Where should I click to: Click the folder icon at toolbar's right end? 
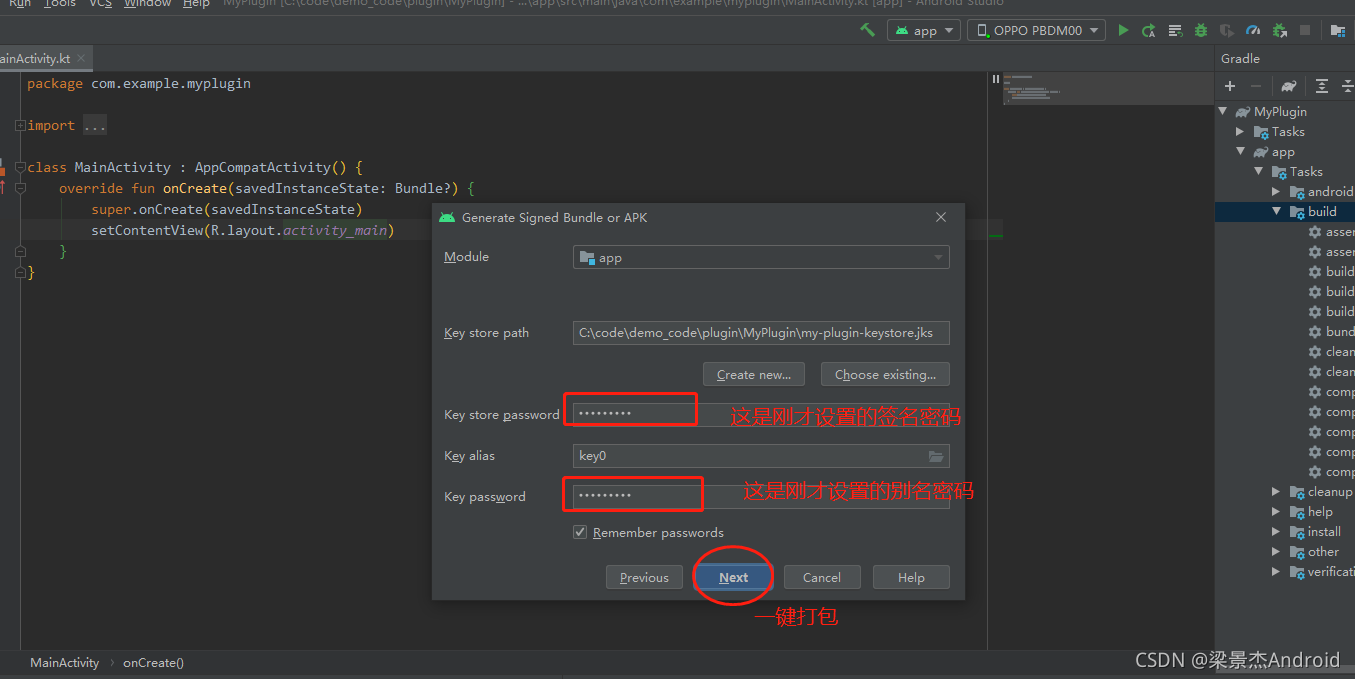click(x=1338, y=30)
